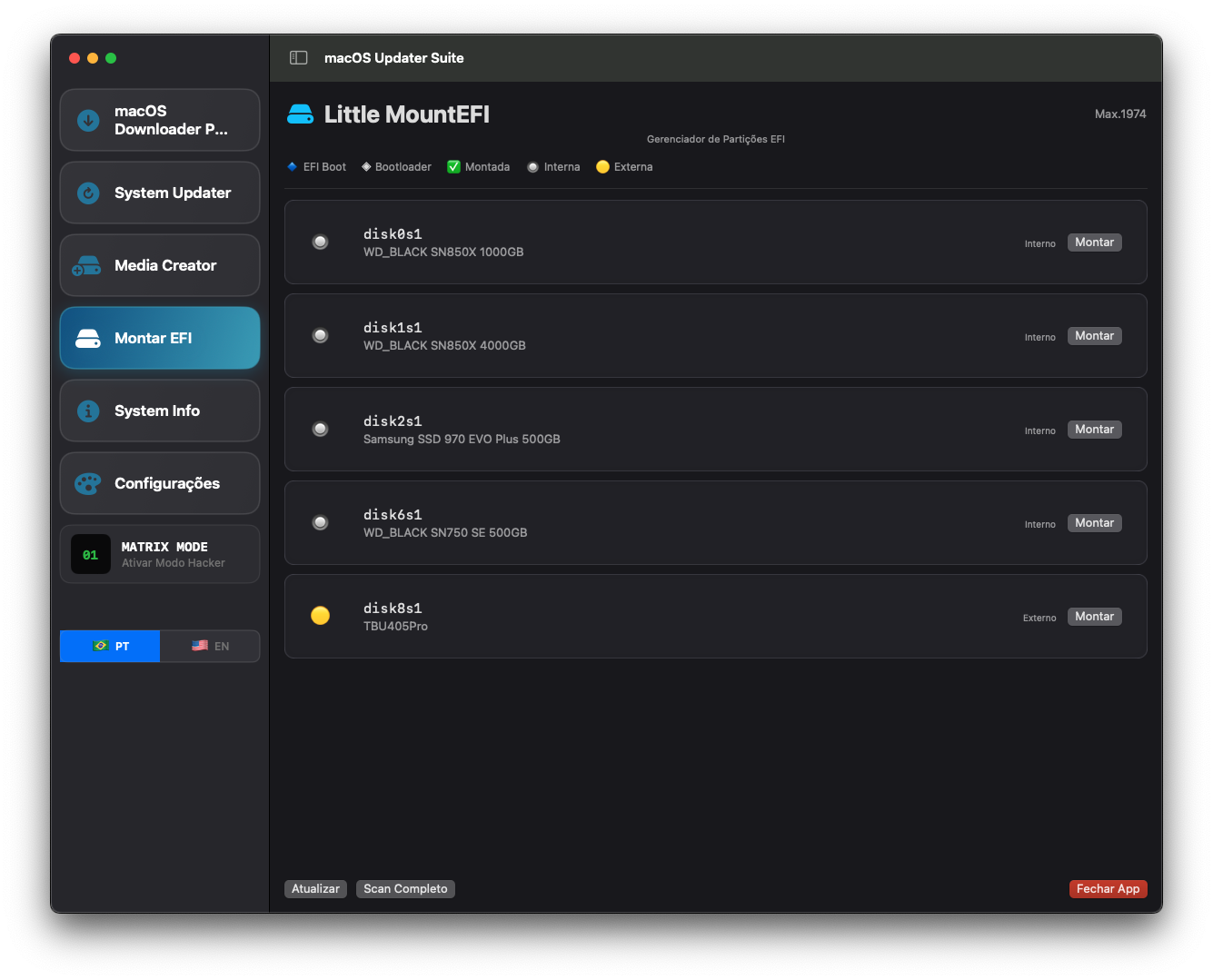The height and width of the screenshot is (980, 1213).
Task: Switch language to EN
Action: pos(210,646)
